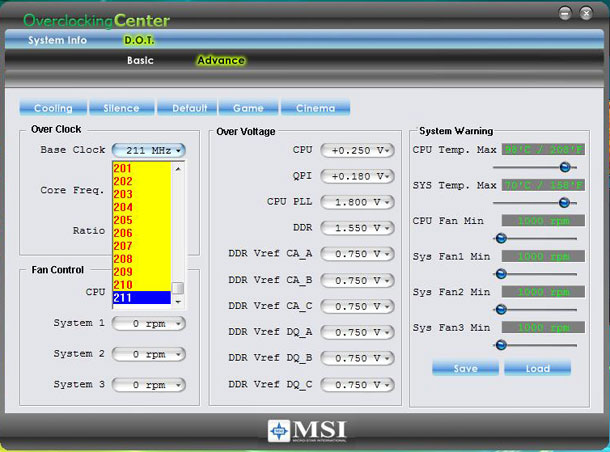Click the Sys Fan1 Min rpm field
This screenshot has height=452, width=610.
tap(543, 256)
